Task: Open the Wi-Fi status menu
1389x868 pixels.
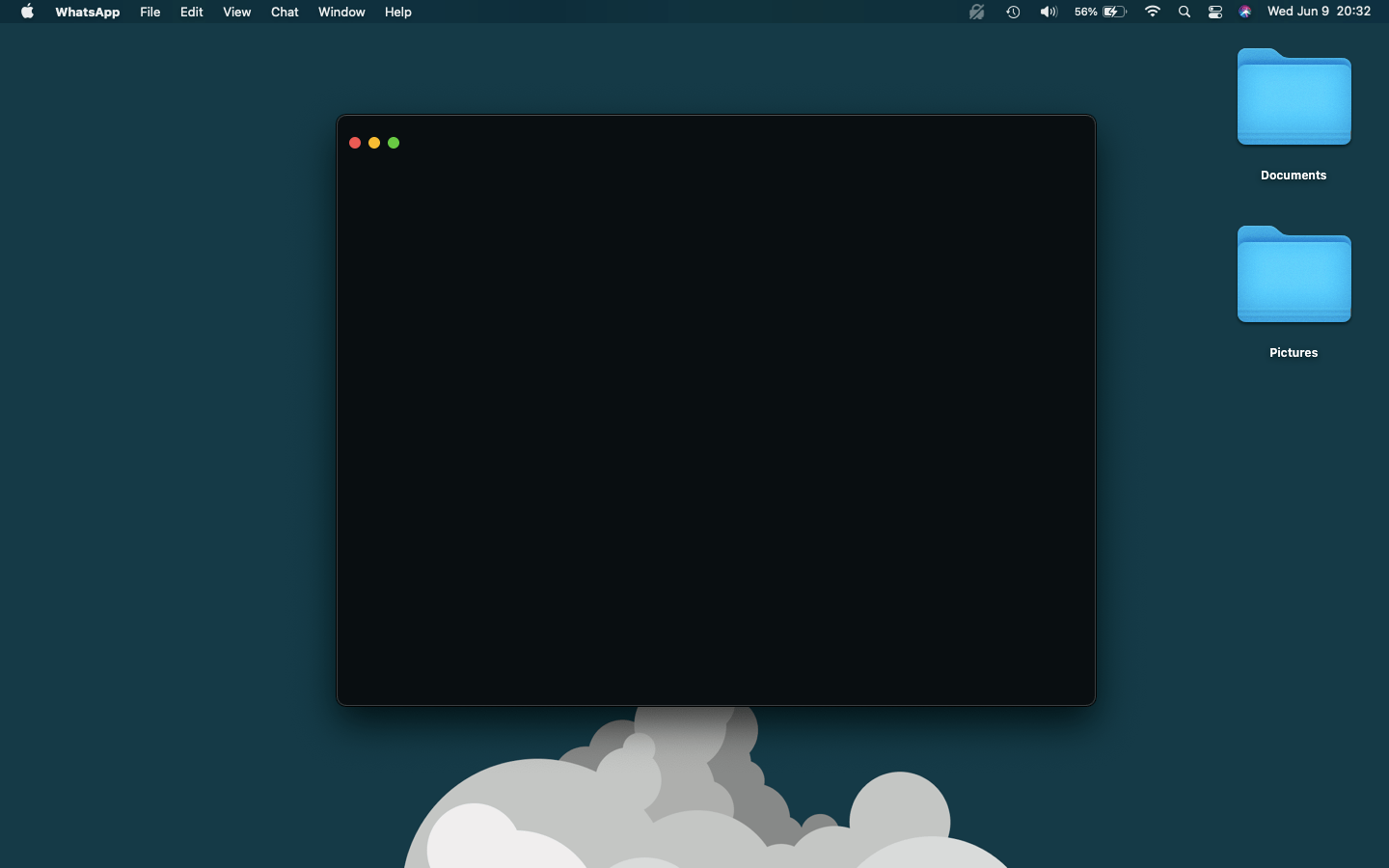Action: (1154, 12)
